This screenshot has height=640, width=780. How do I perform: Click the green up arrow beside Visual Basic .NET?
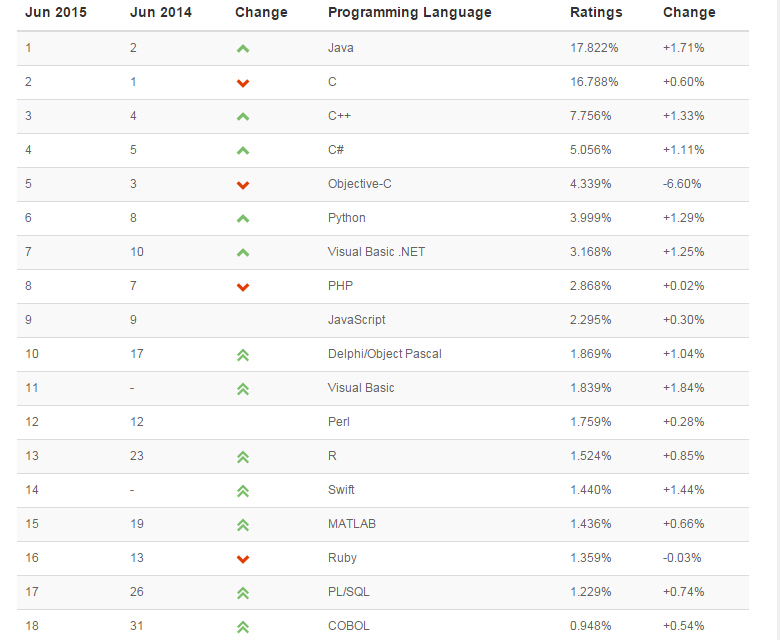tap(242, 252)
